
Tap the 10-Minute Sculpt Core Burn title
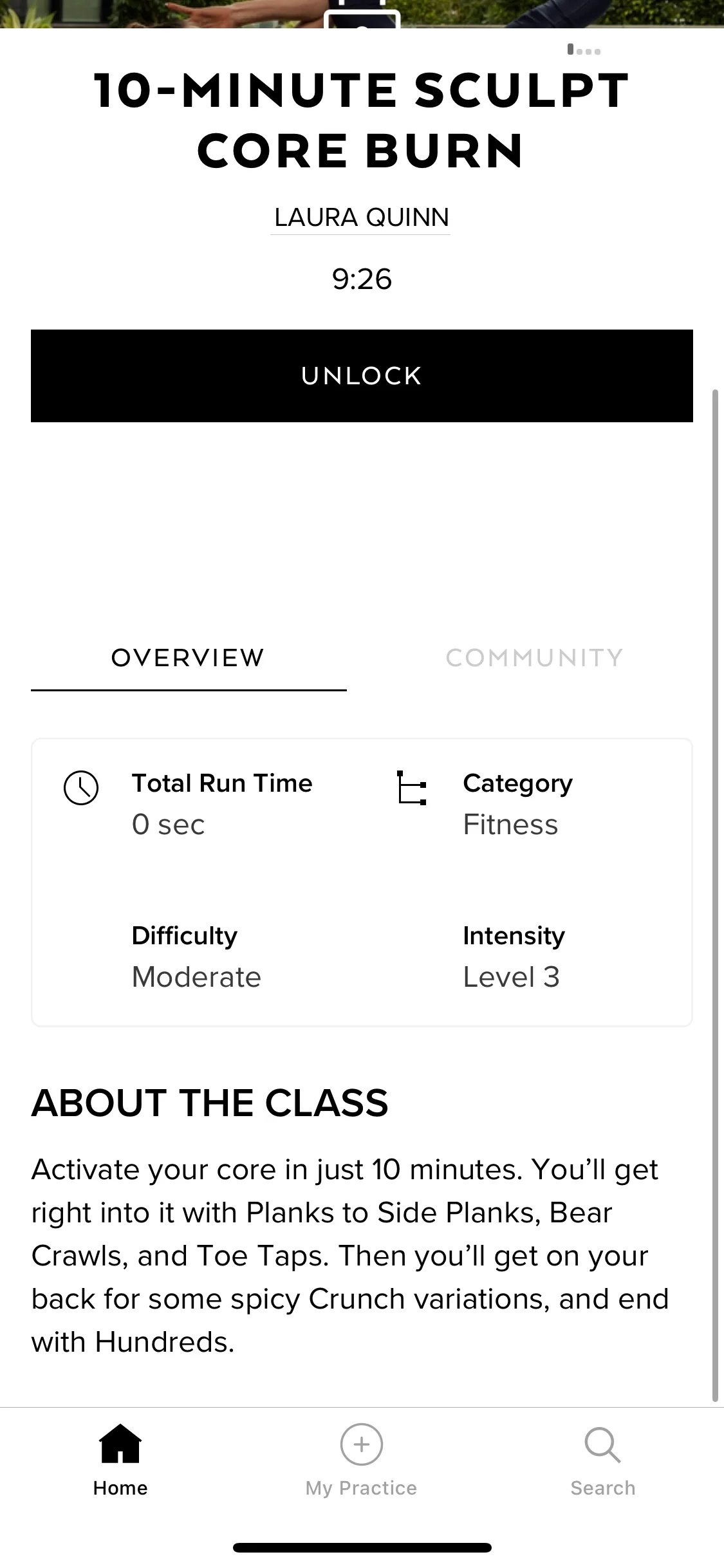pos(362,120)
